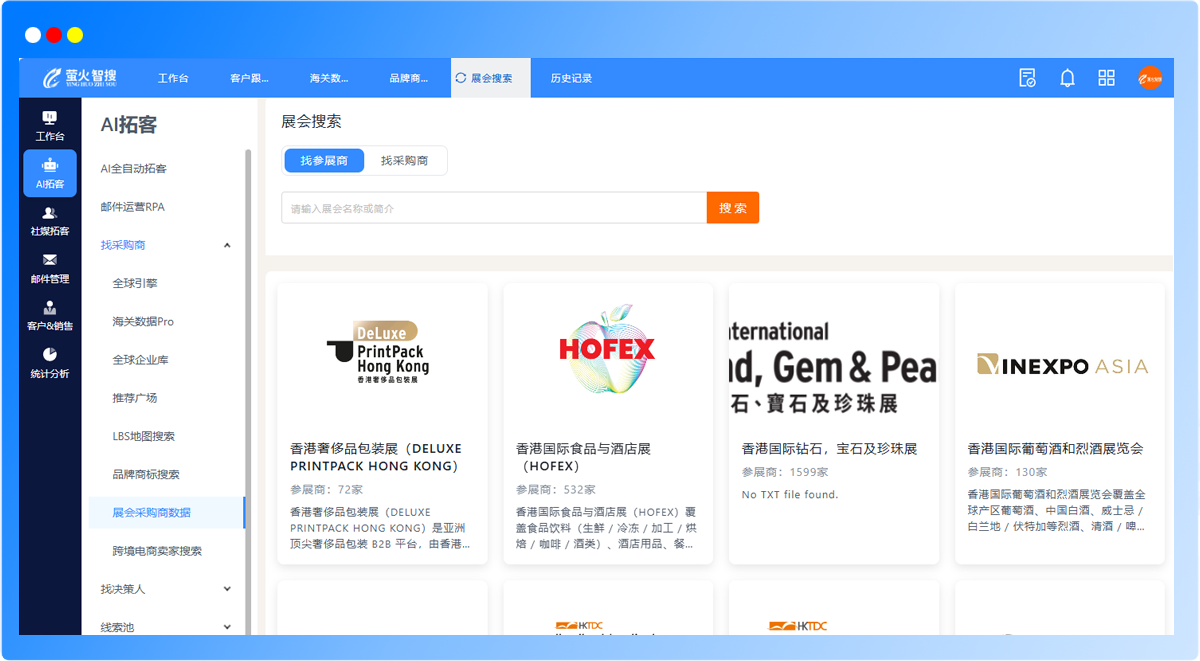The width and height of the screenshot is (1200, 661).
Task: Click the document checklist icon in header
Action: coord(1027,78)
